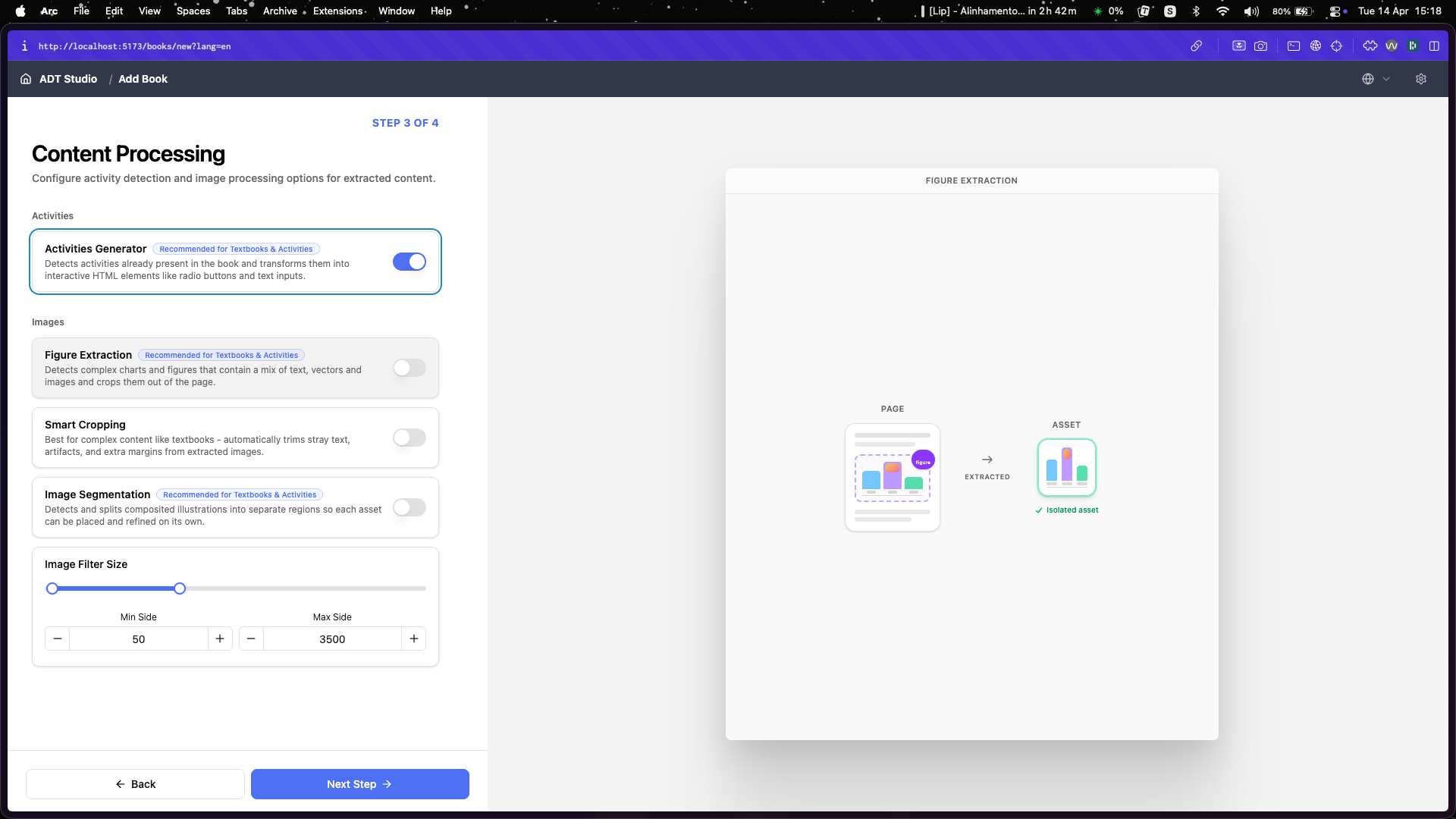Screen dimensions: 1456x819
Task: Click the ADT Studio breadcrumb link
Action: pos(68,79)
